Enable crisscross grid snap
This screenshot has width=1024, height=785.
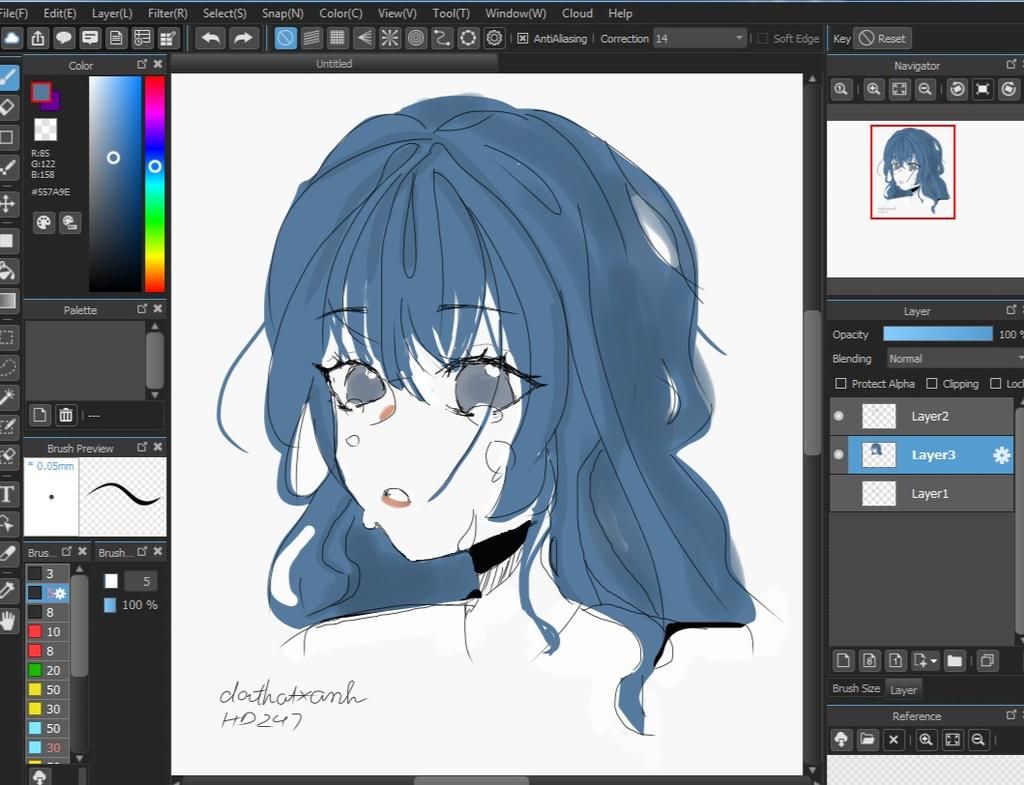[x=338, y=39]
